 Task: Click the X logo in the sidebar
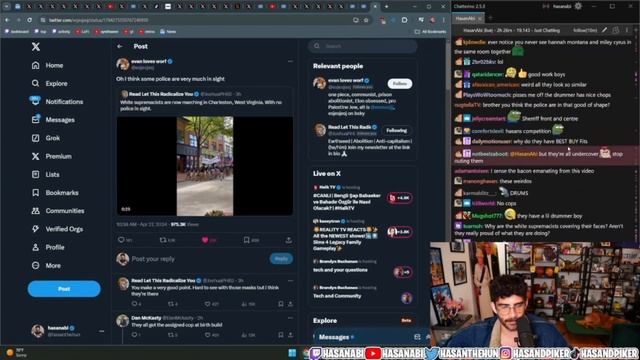tap(36, 47)
